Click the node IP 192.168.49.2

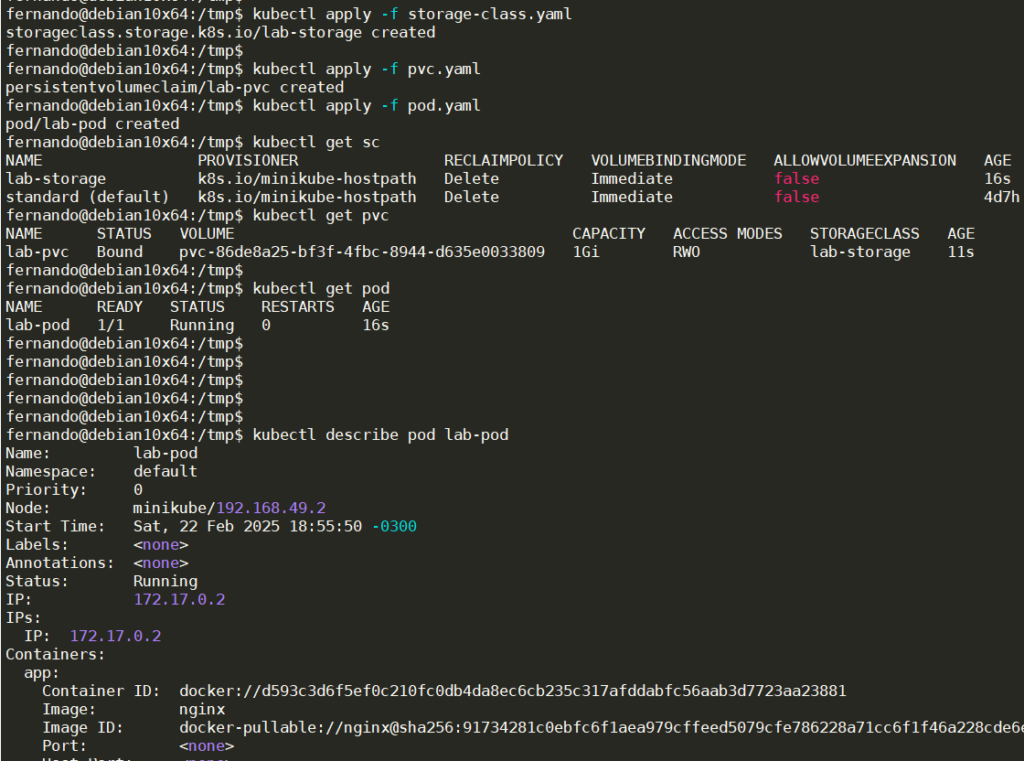coord(271,508)
